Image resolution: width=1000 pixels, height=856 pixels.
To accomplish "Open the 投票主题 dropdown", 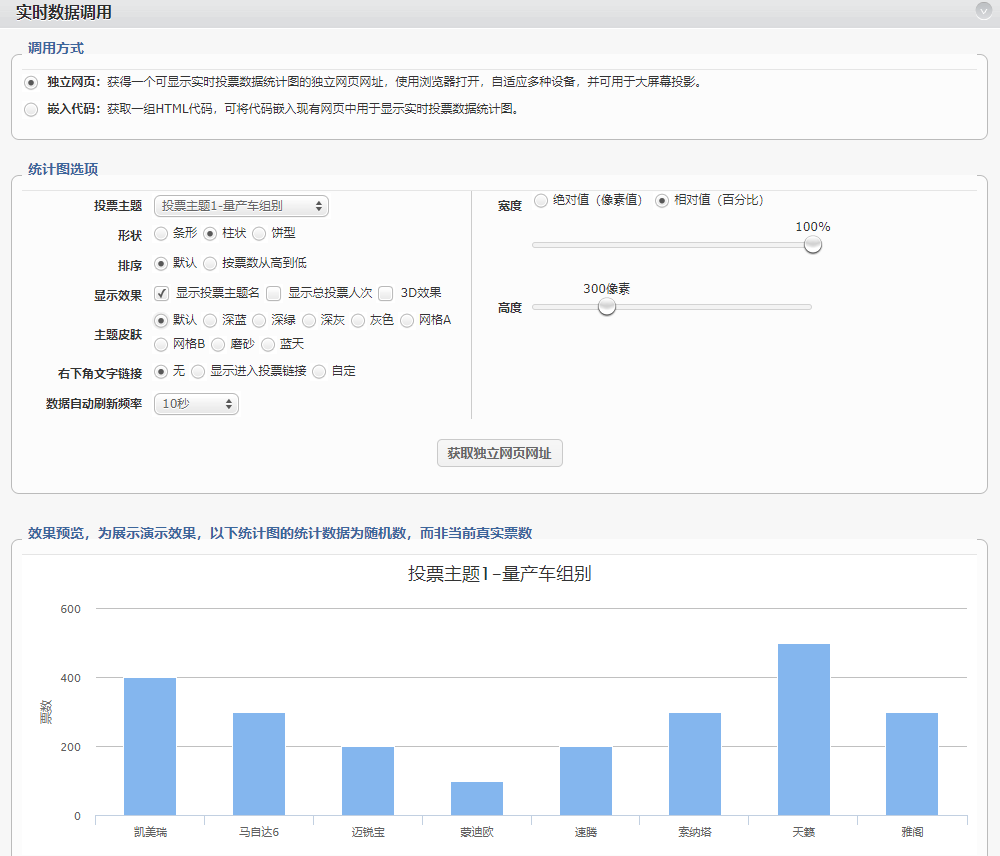I will 241,206.
